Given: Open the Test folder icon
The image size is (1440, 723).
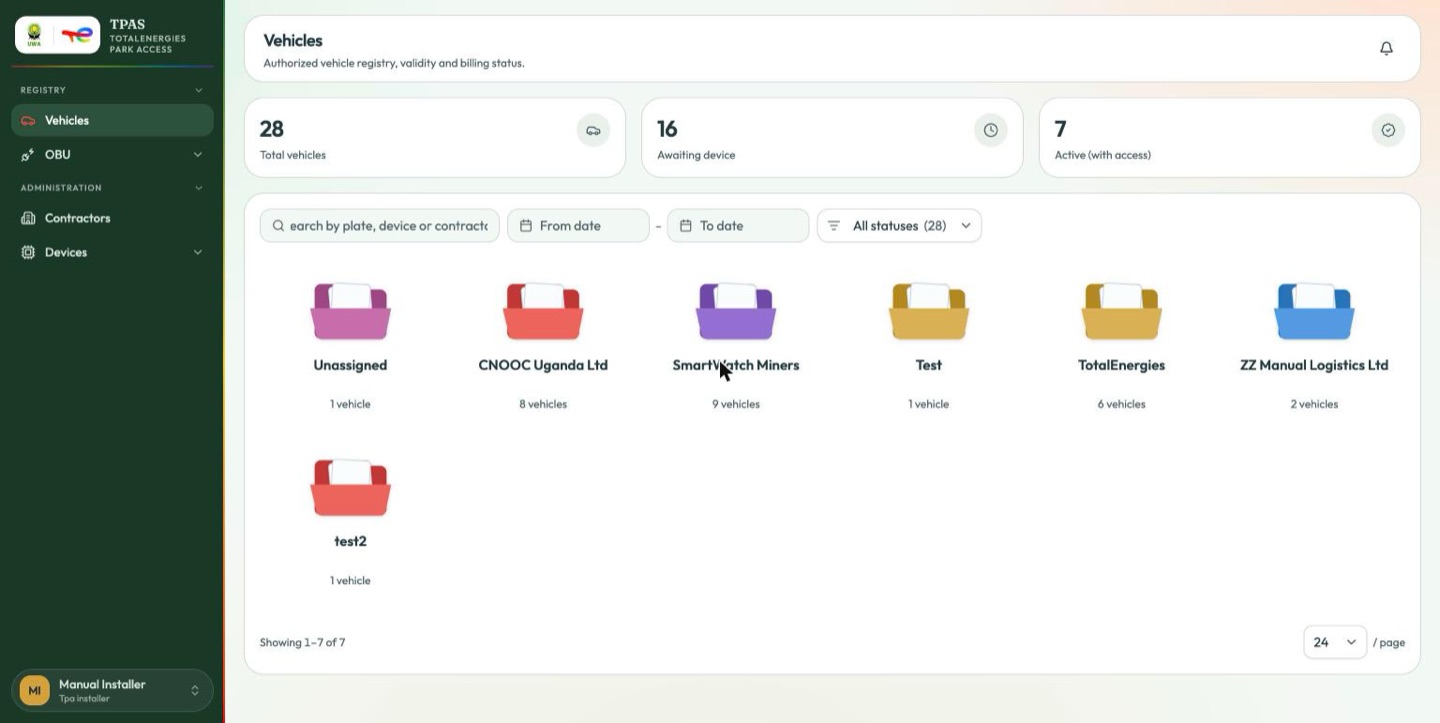Looking at the screenshot, I should pos(929,311).
